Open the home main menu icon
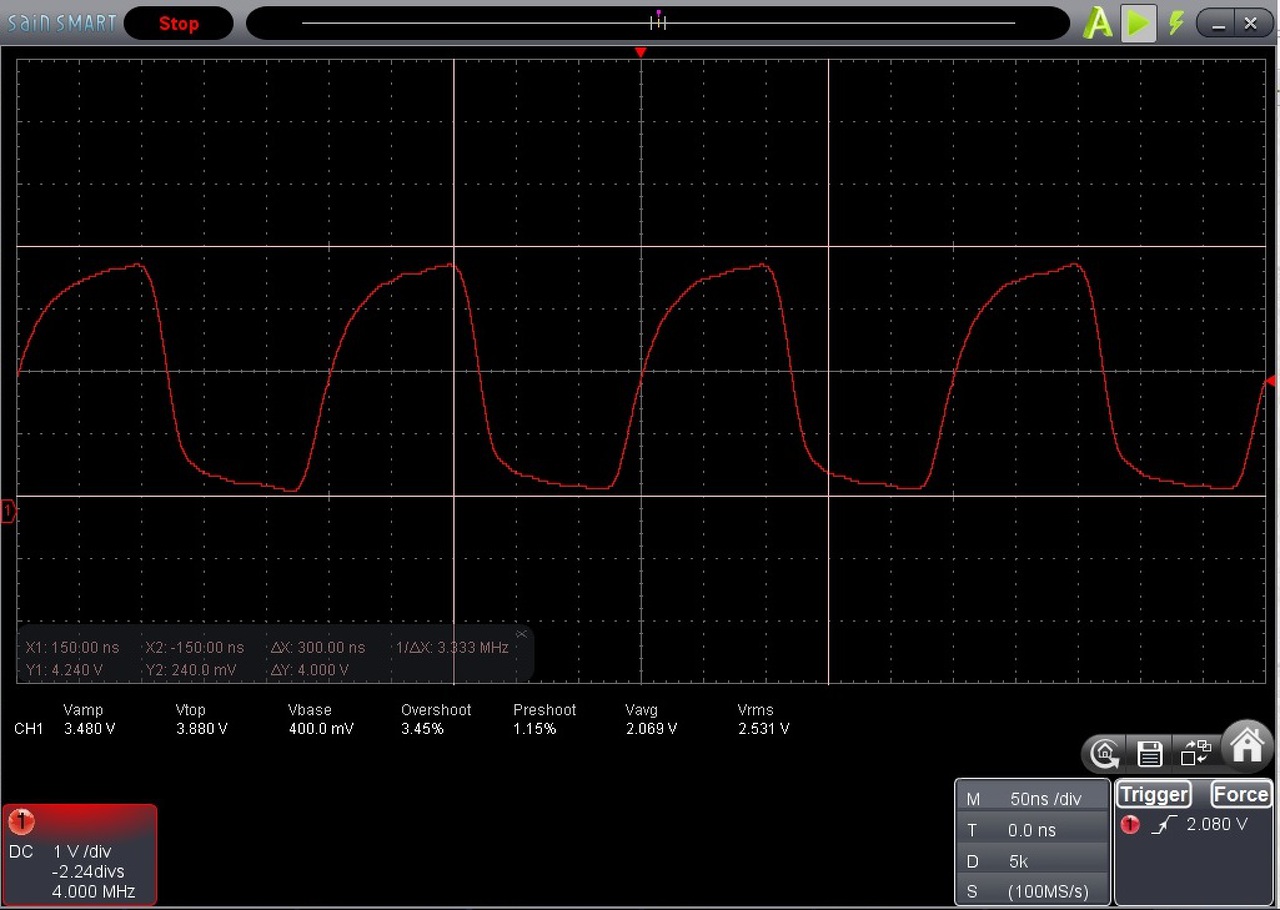This screenshot has width=1280, height=910. pyautogui.click(x=1246, y=744)
